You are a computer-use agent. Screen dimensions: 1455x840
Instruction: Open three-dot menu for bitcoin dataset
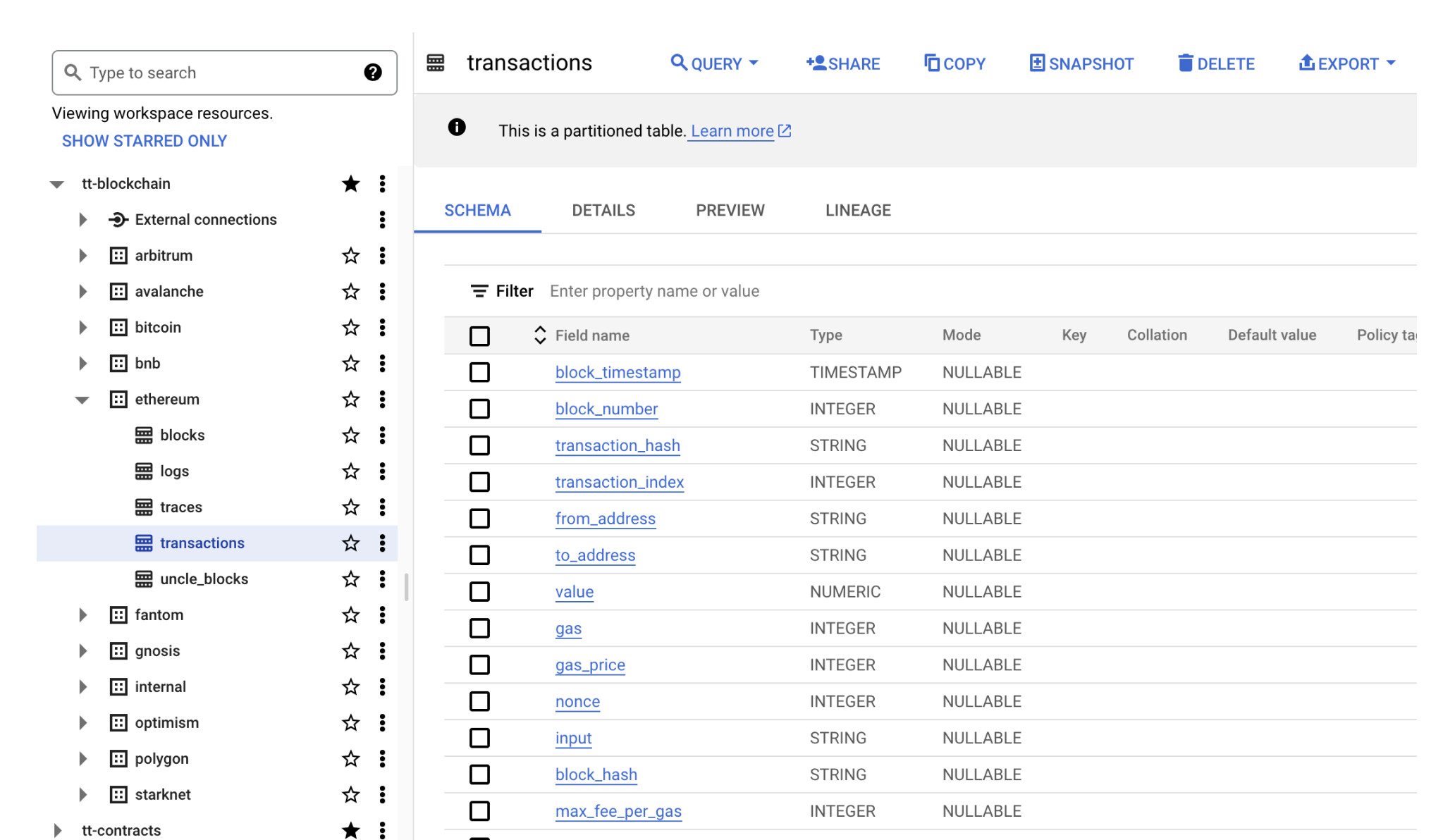click(x=382, y=328)
